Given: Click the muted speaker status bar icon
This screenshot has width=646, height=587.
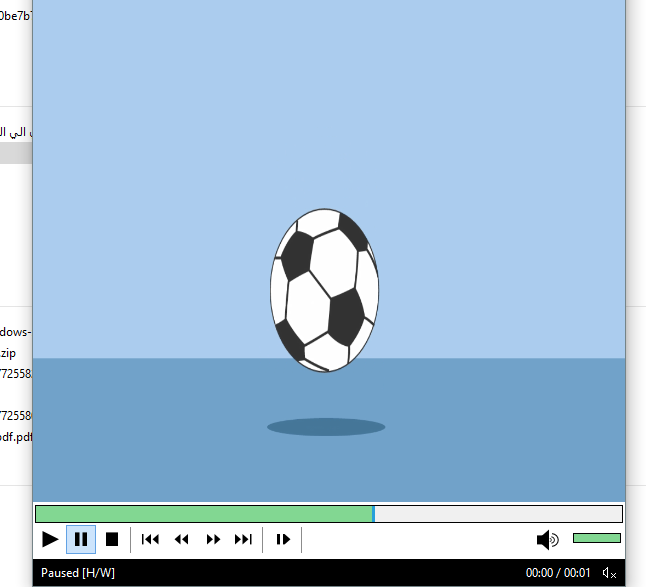Looking at the screenshot, I should point(609,573).
